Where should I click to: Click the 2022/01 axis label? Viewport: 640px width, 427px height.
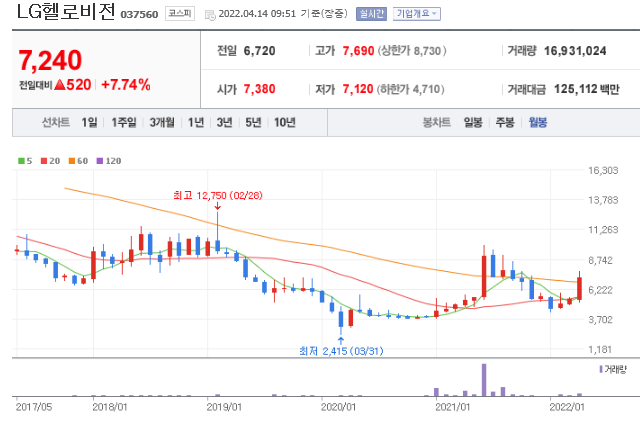[x=567, y=407]
